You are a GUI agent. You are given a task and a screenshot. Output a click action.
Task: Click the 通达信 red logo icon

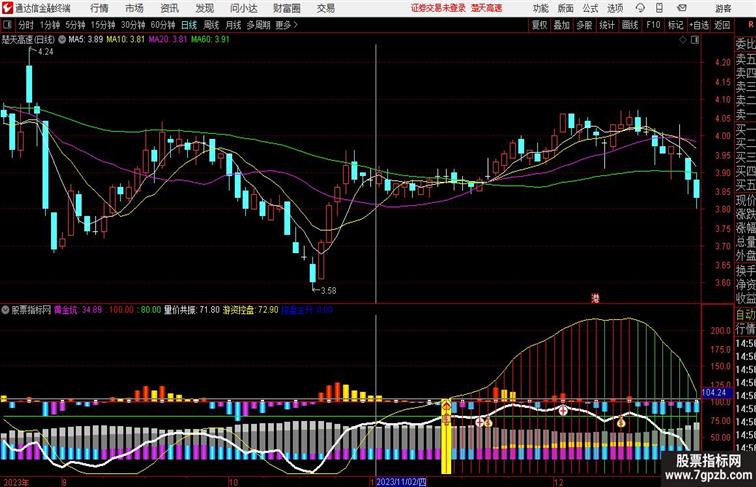7,8
